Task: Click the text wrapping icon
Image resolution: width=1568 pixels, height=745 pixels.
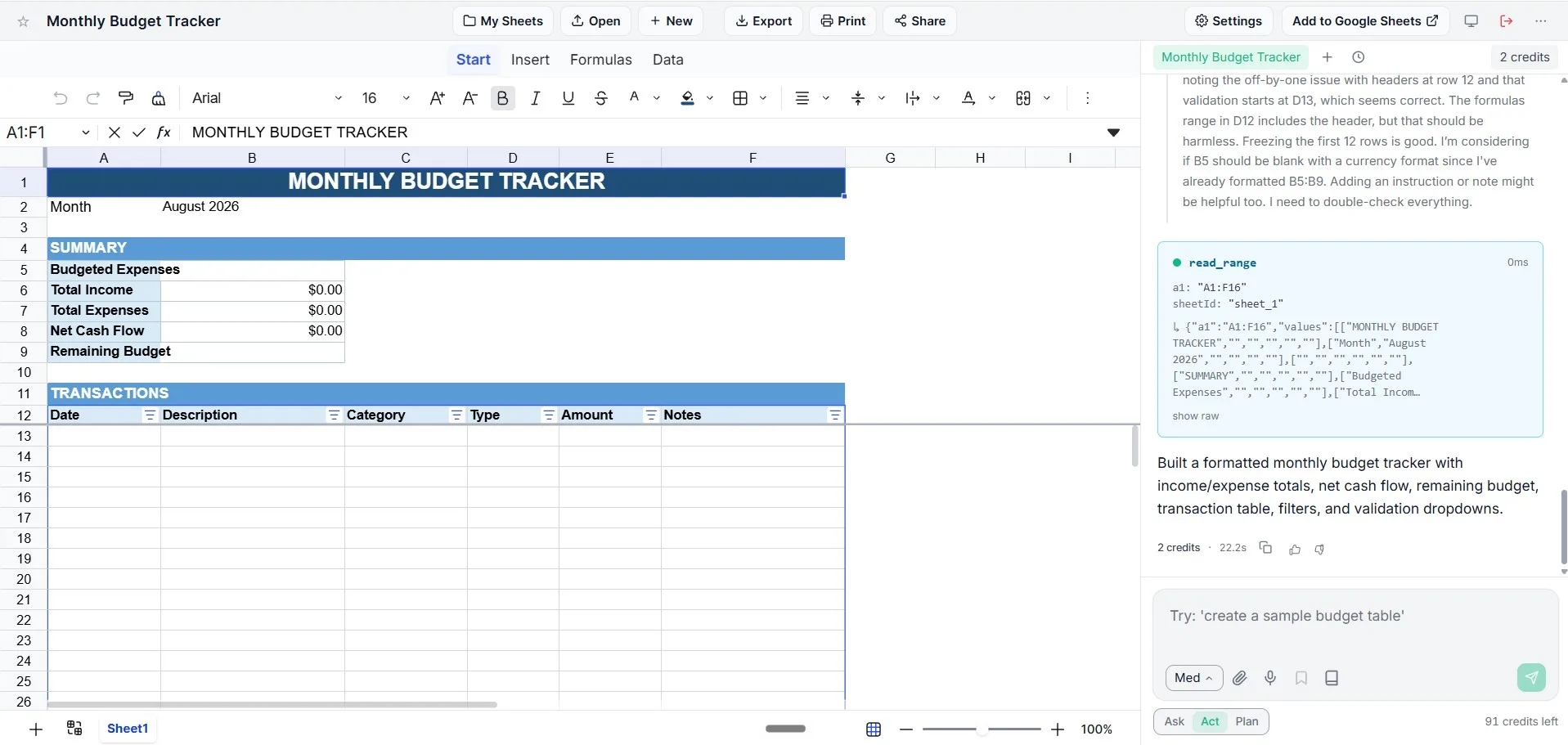Action: pyautogui.click(x=913, y=98)
